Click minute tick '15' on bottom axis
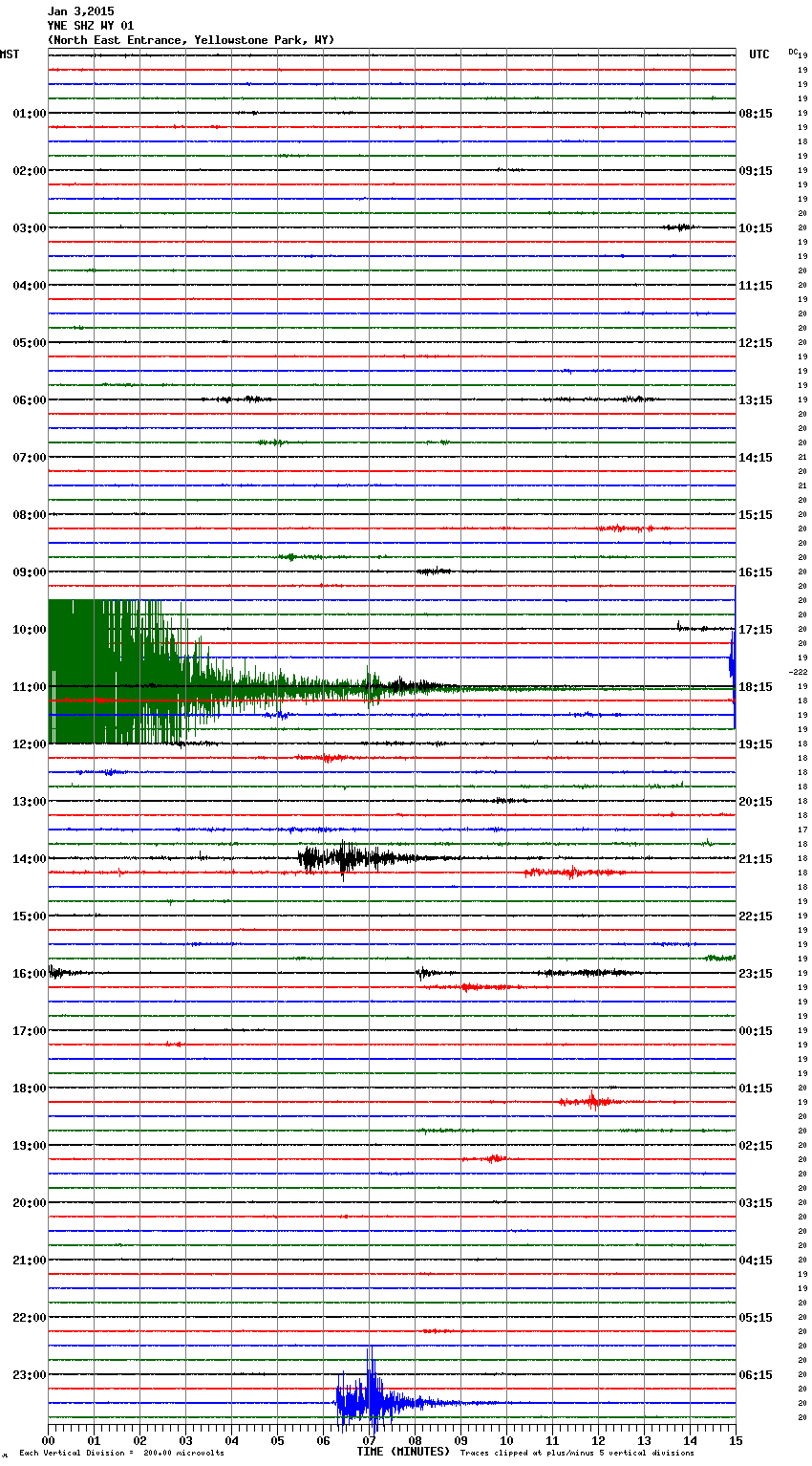The image size is (812, 1466). point(736,1440)
